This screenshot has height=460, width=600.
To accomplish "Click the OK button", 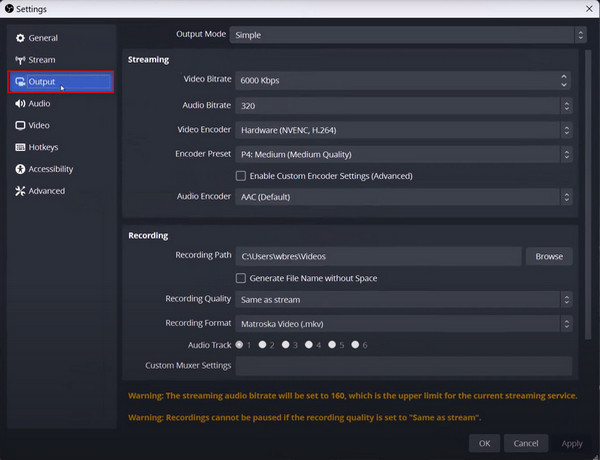I will coord(484,443).
